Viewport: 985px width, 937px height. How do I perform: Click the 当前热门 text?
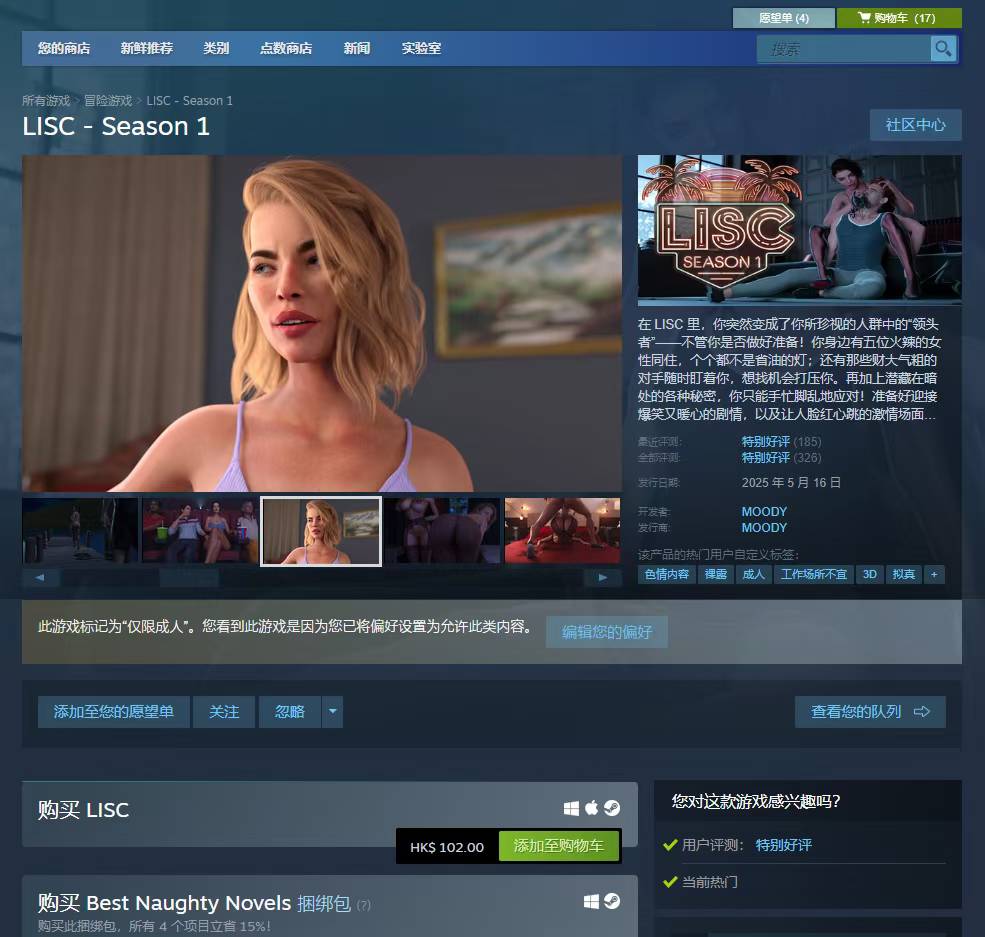[x=710, y=882]
